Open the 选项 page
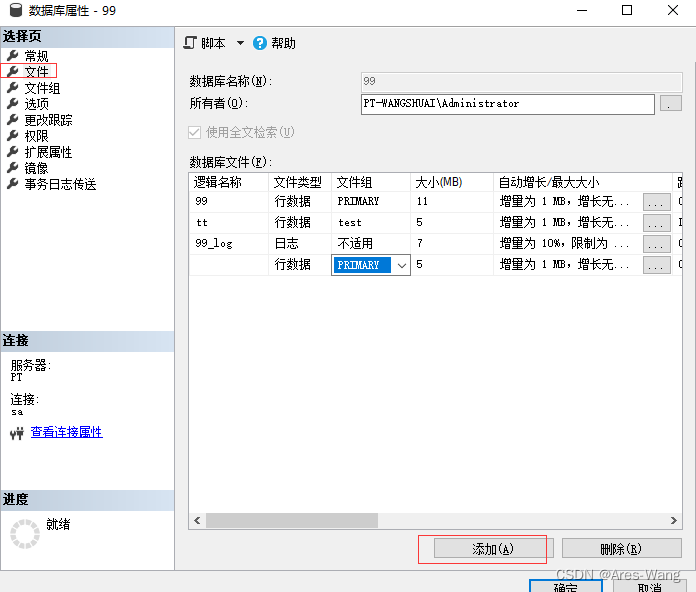This screenshot has height=592, width=696. pos(36,104)
